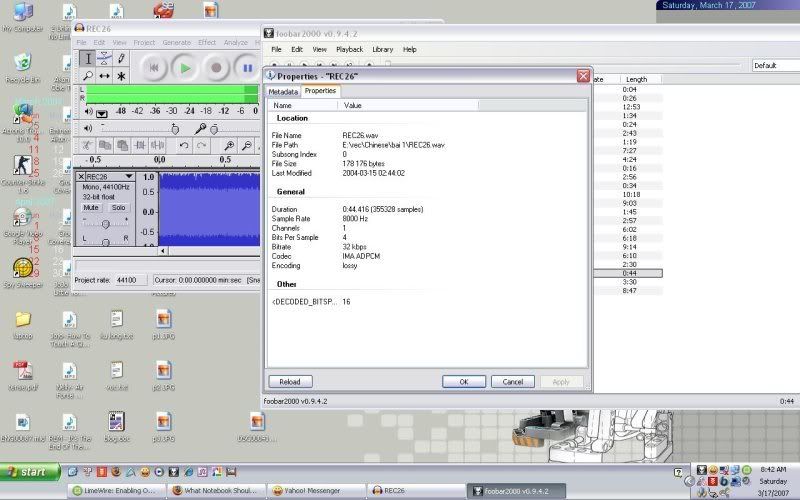Select the Envelope tool in Audacity

coord(104,58)
